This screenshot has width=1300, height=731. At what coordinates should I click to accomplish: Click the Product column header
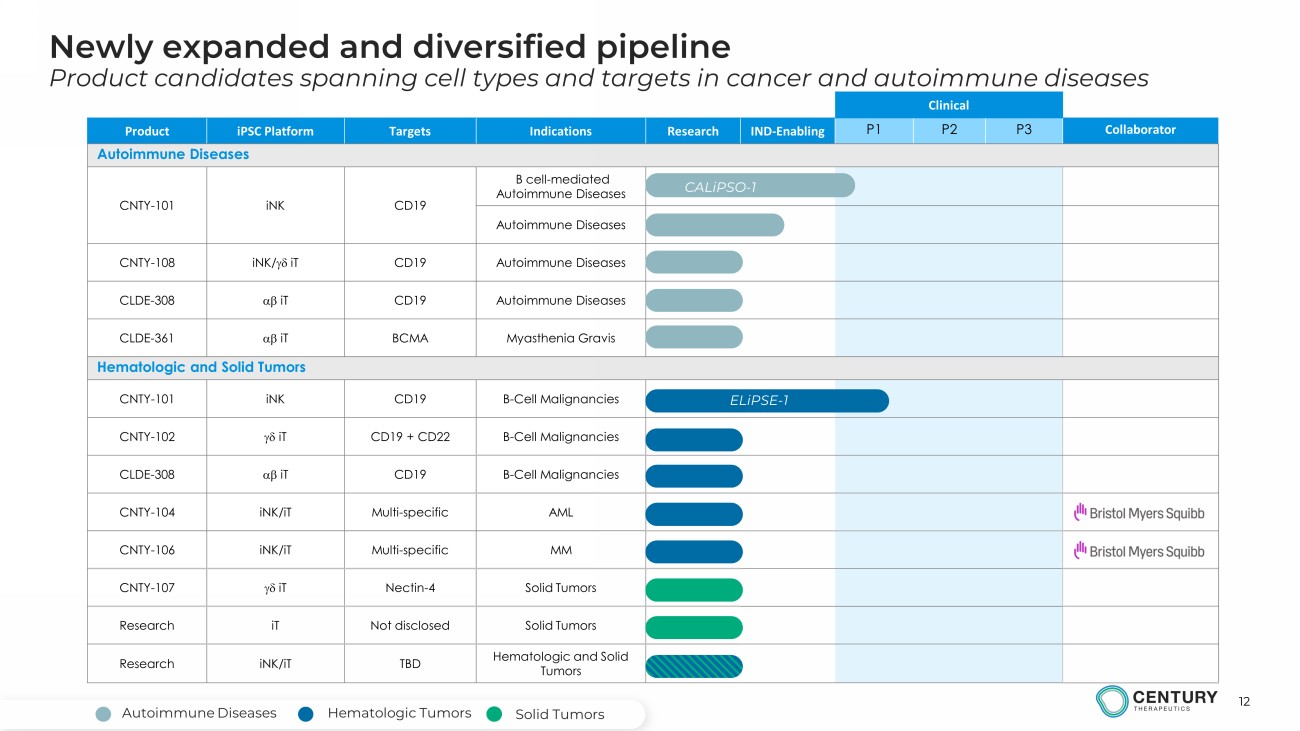[147, 131]
